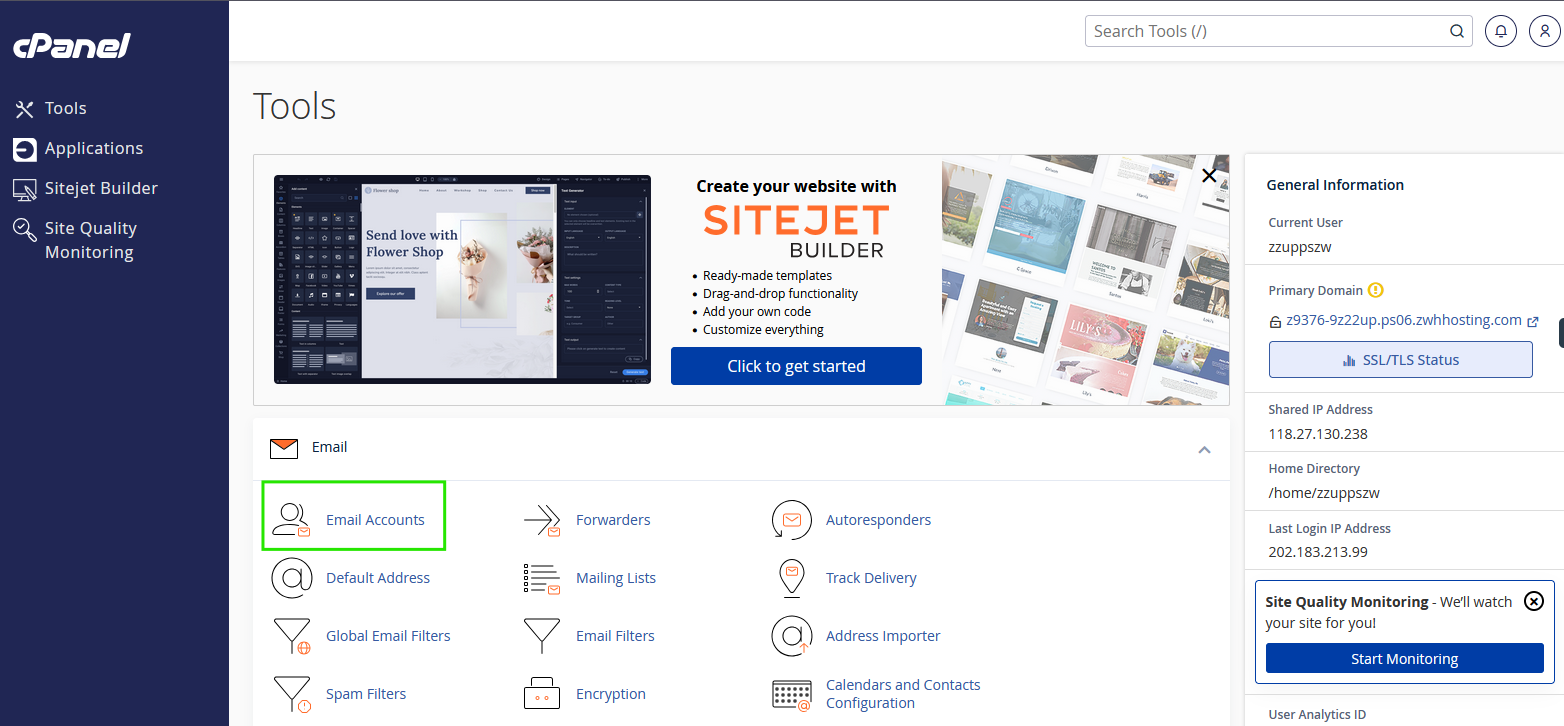This screenshot has width=1564, height=726.
Task: Open Calendars and Contacts Configuration link
Action: point(903,694)
